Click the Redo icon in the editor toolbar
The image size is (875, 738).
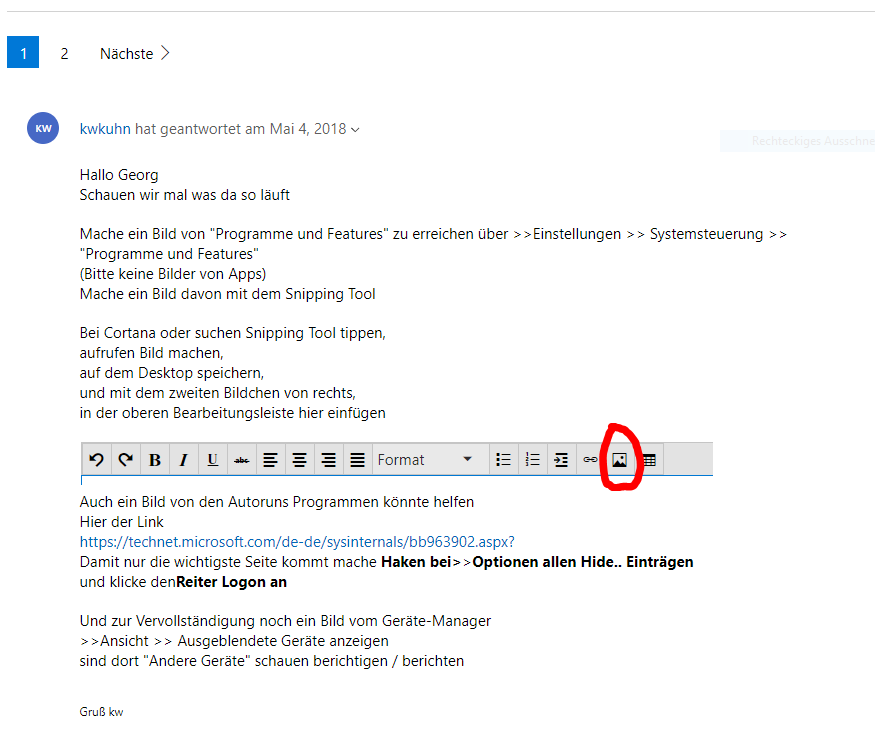tap(126, 459)
